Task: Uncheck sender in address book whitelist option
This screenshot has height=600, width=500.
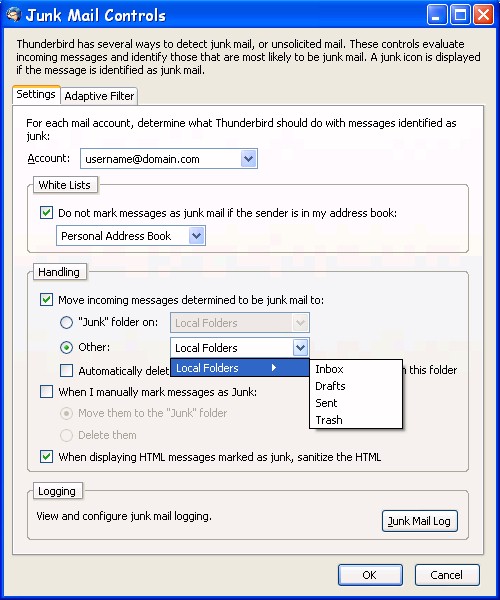Action: tap(46, 212)
